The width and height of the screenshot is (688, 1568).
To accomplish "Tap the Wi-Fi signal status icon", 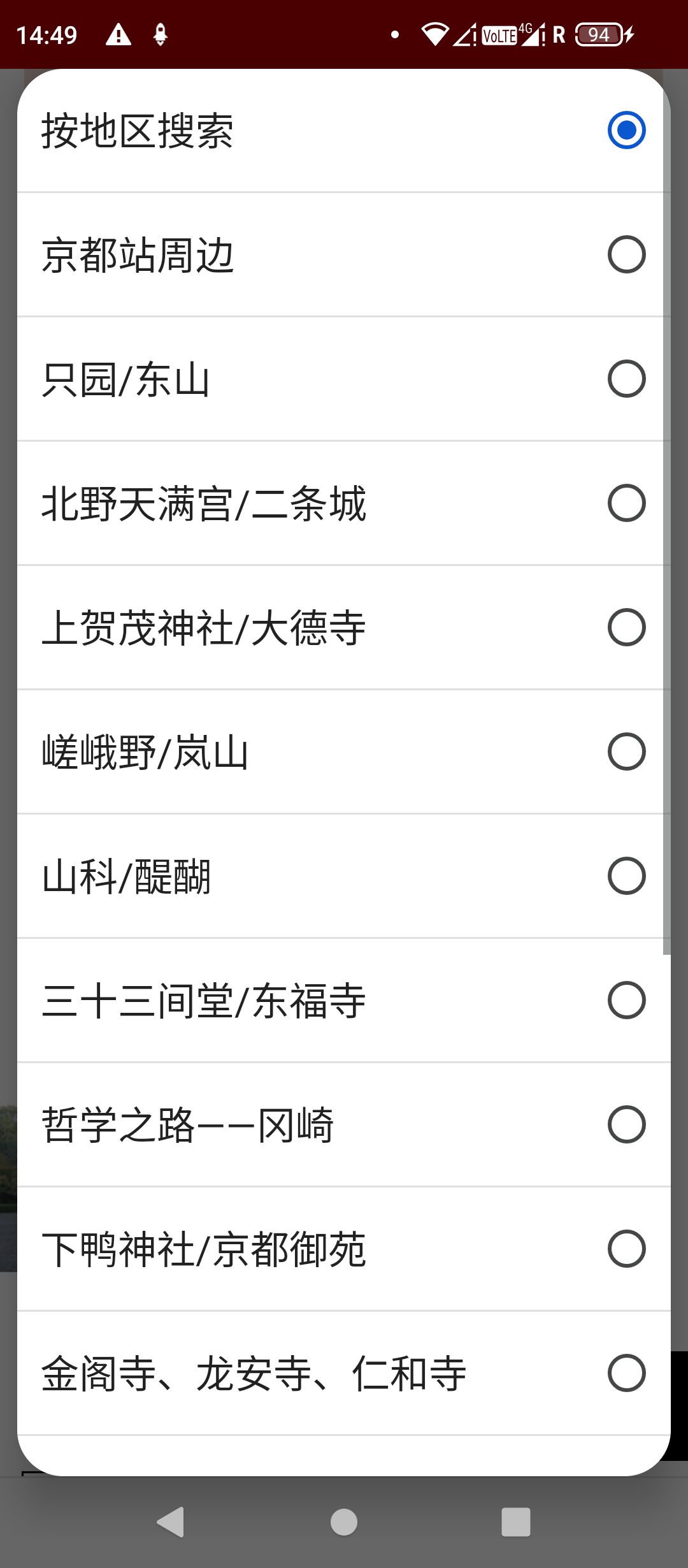I will (x=435, y=34).
